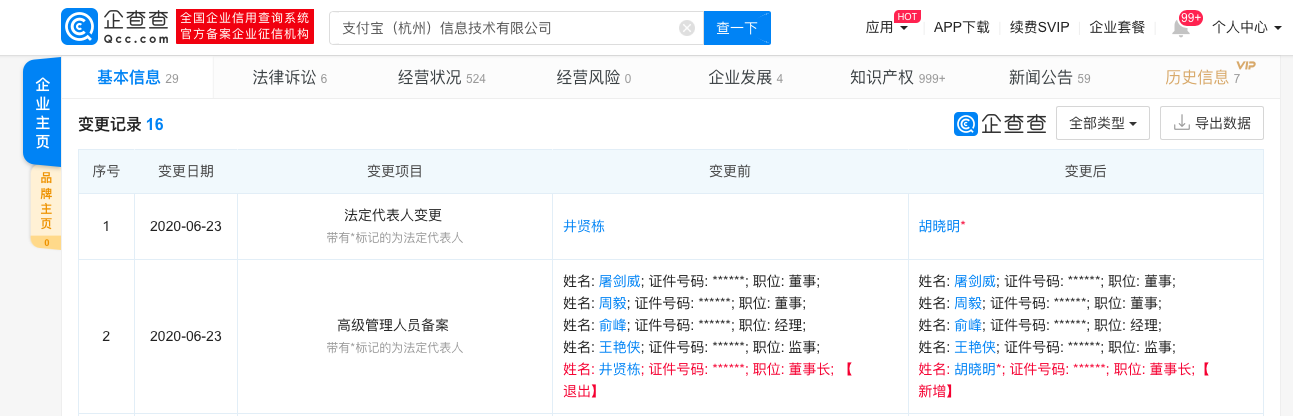Expand the 个人中心 account menu

tap(1246, 28)
